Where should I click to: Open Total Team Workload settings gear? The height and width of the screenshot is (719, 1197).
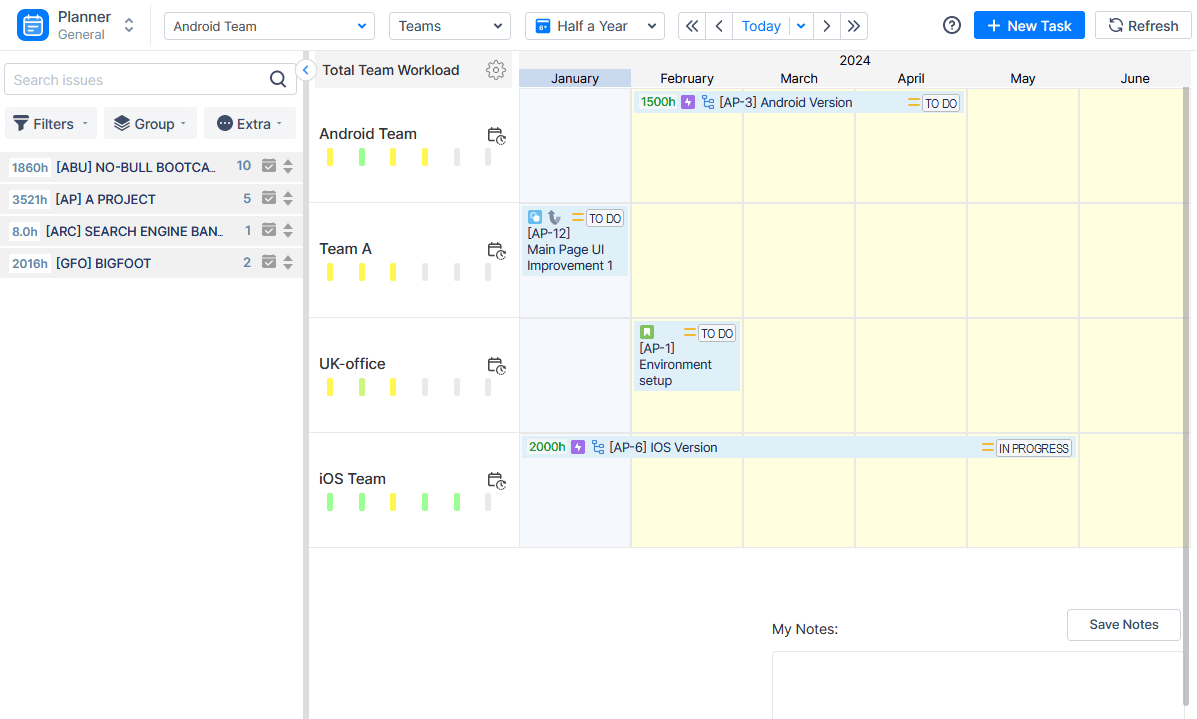[x=496, y=70]
